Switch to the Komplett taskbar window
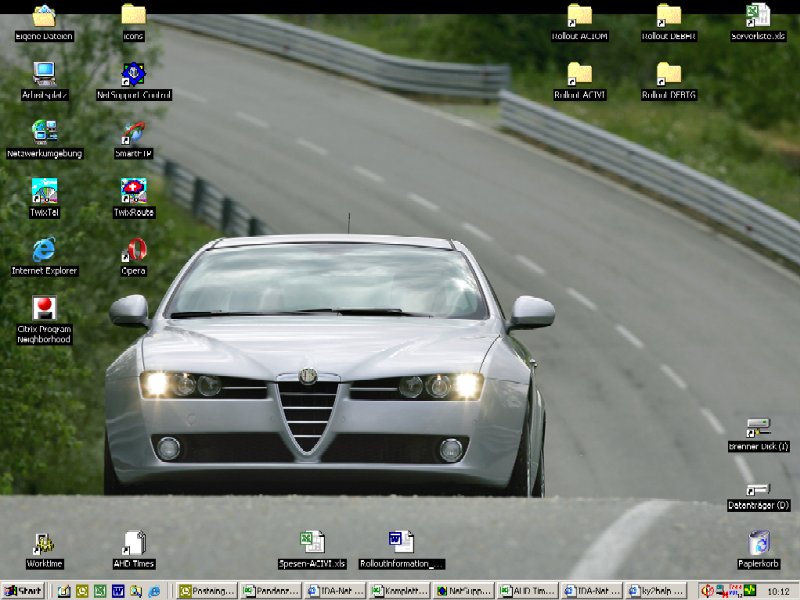This screenshot has height=600, width=800. tap(401, 591)
